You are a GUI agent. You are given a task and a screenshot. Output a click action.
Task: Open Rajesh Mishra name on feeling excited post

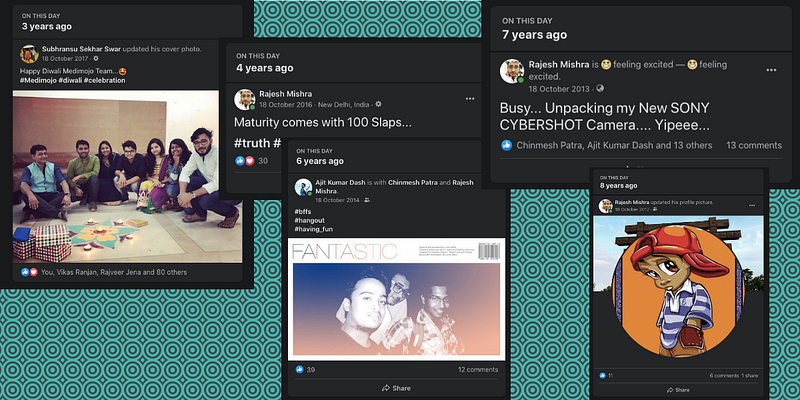click(559, 65)
